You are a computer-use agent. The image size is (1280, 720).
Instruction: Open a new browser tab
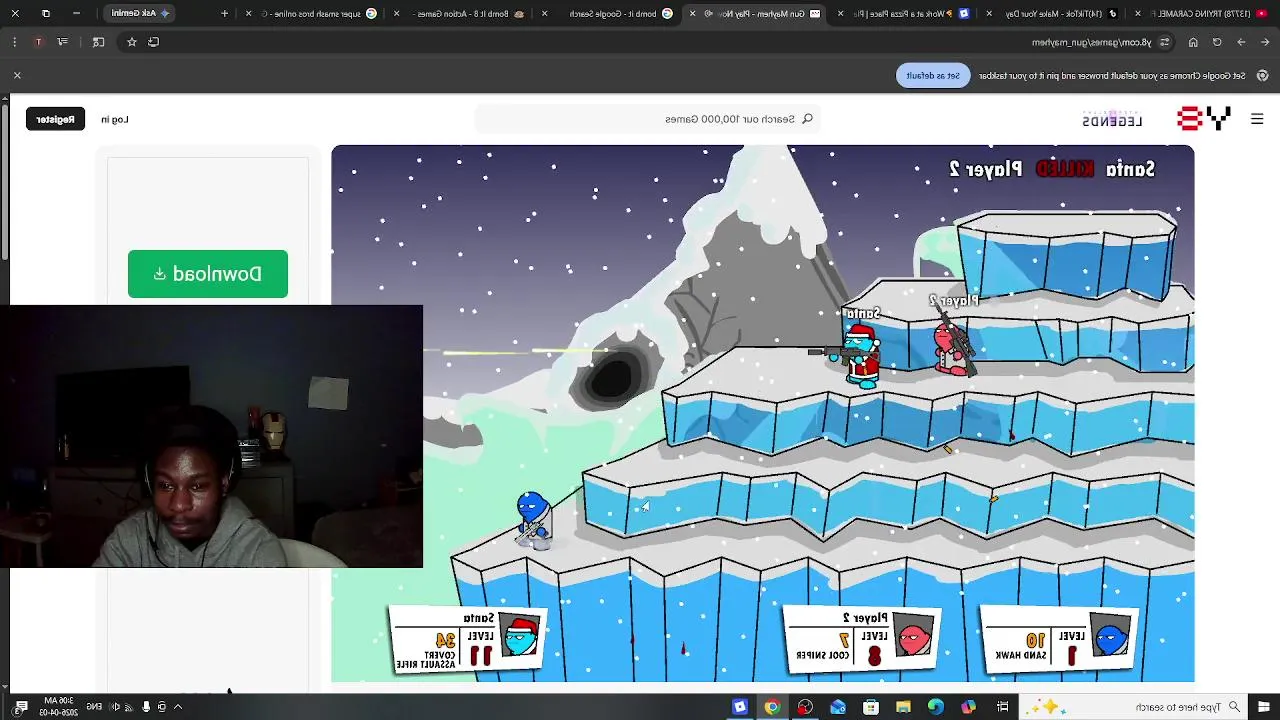(x=224, y=13)
